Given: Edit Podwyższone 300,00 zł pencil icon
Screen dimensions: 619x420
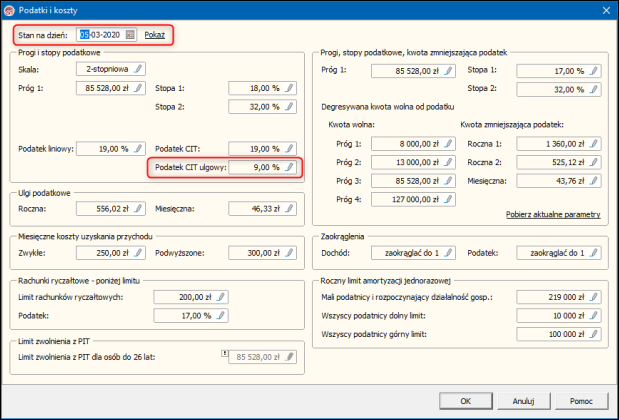Looking at the screenshot, I should click(x=289, y=253).
